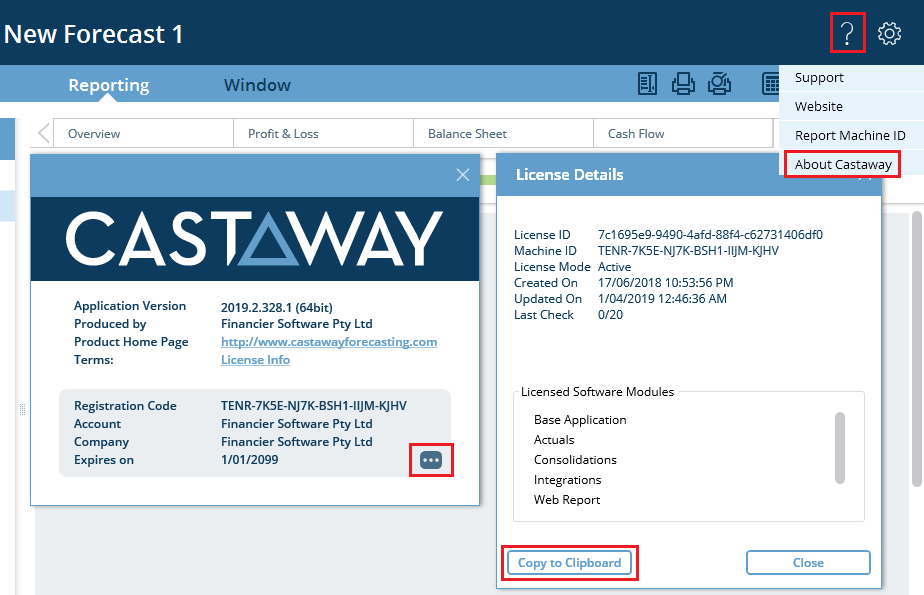Select About Castaway menu item
Image resolution: width=924 pixels, height=595 pixels.
(x=842, y=164)
